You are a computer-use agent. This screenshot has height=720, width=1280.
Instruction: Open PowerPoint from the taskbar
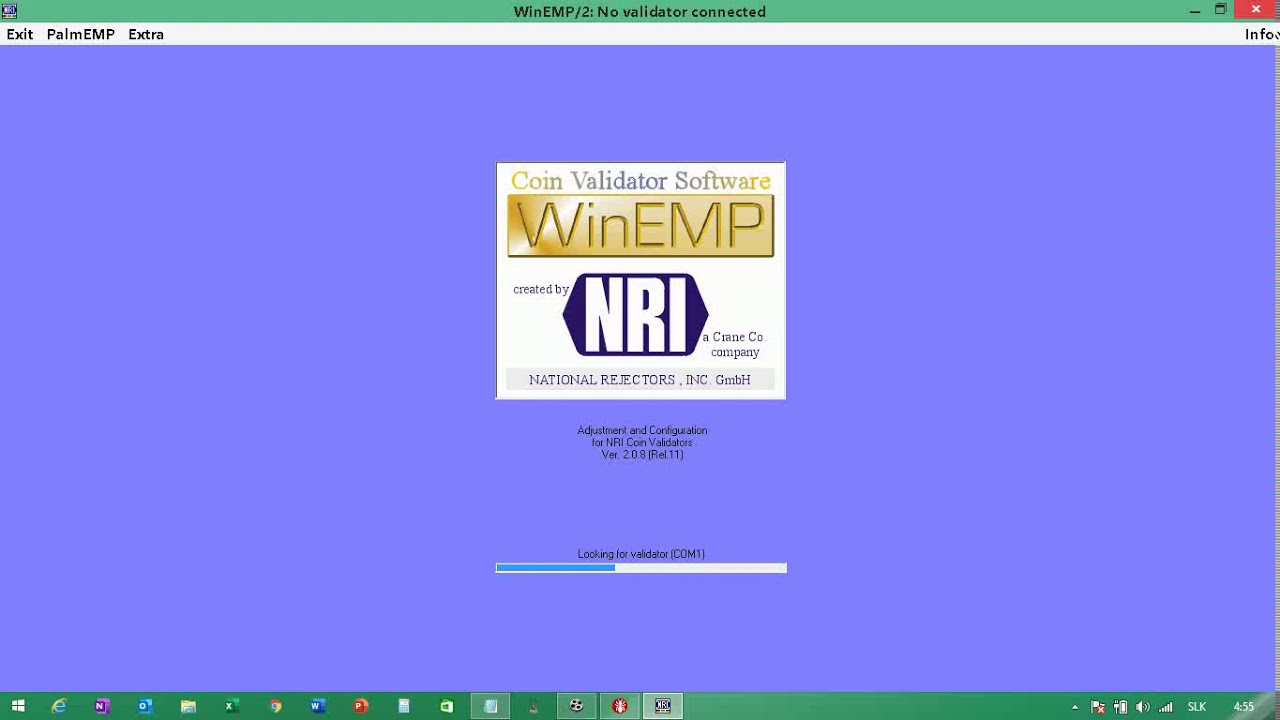click(x=361, y=706)
